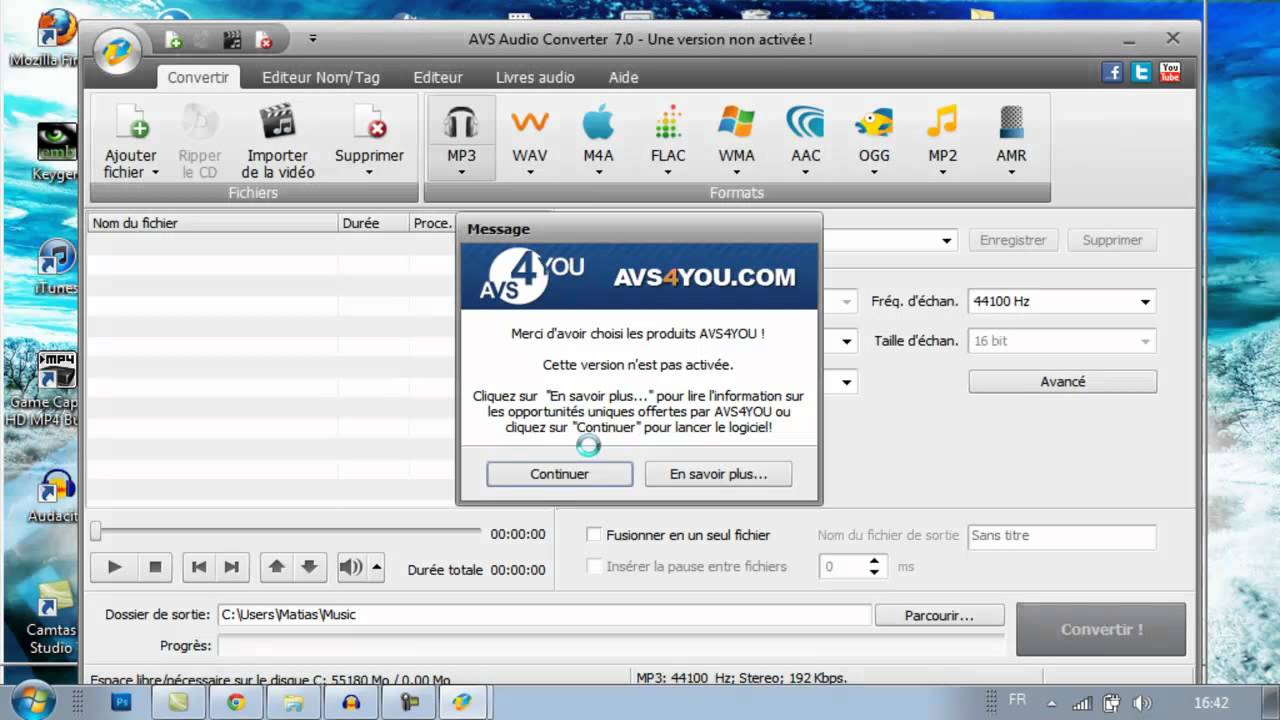Click the En savoir plus... button
The image size is (1280, 720).
click(718, 474)
